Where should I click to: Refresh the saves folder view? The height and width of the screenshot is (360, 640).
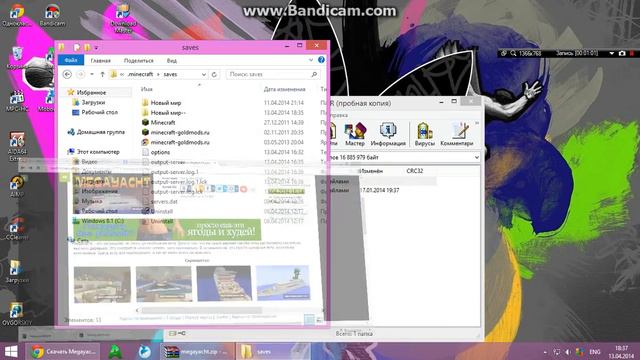pyautogui.click(x=214, y=74)
